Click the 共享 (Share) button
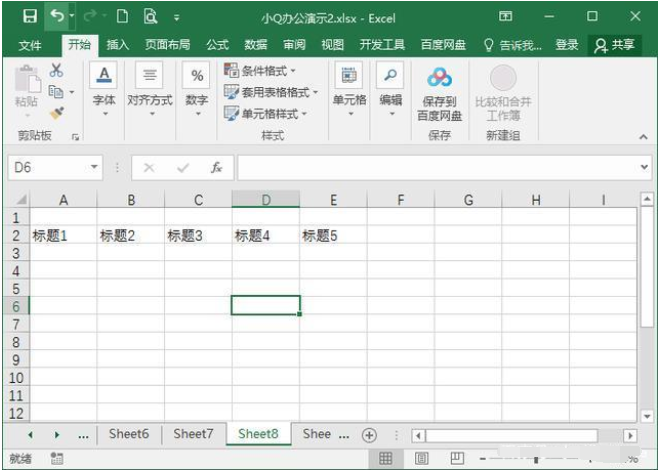The height and width of the screenshot is (472, 661). 614,45
